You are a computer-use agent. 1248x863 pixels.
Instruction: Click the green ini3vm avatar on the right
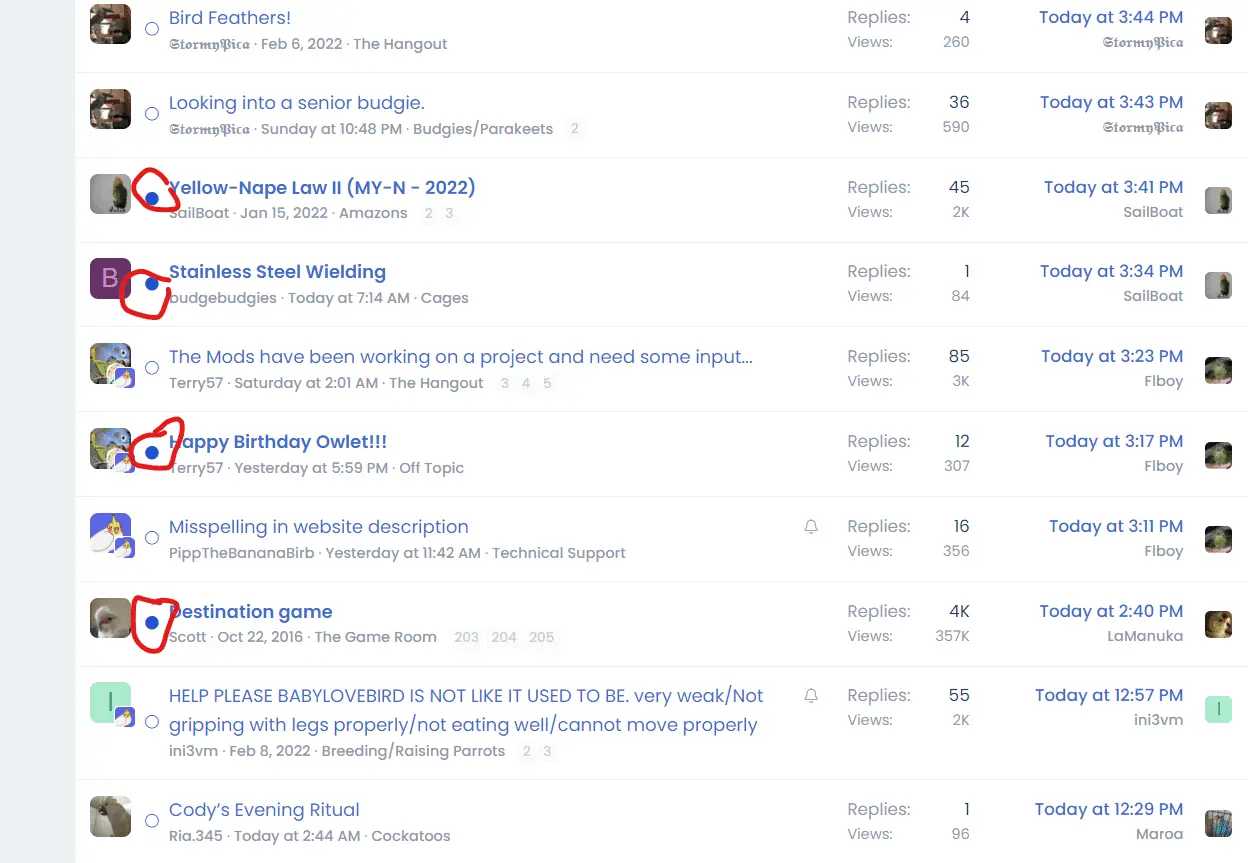[x=1218, y=709]
